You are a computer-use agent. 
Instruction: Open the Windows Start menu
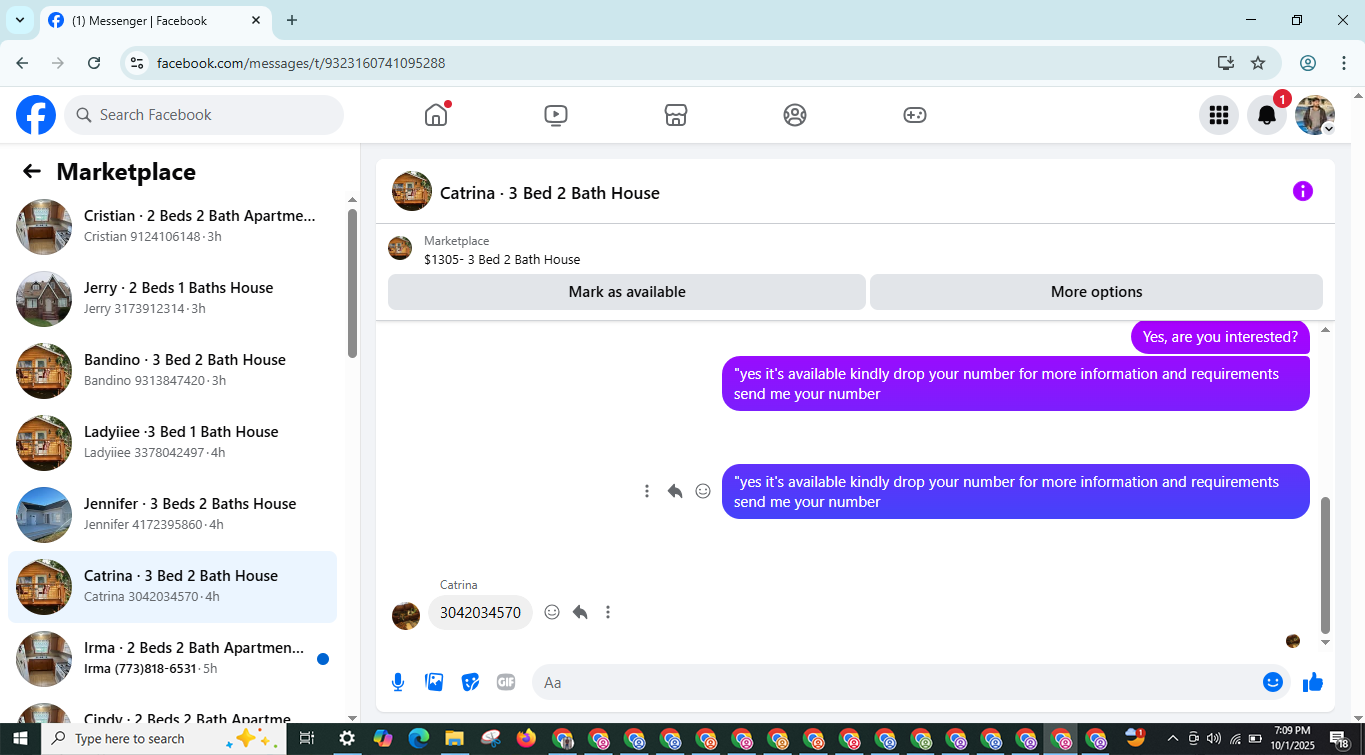pyautogui.click(x=20, y=739)
